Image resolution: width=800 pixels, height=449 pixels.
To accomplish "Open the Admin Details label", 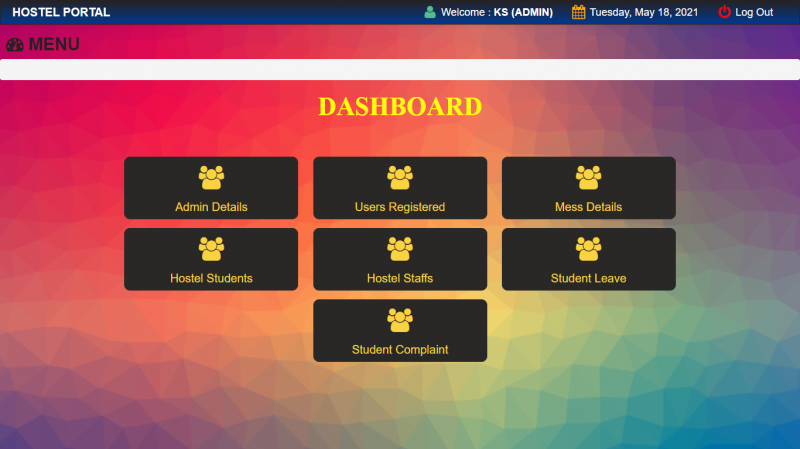I will click(x=211, y=207).
